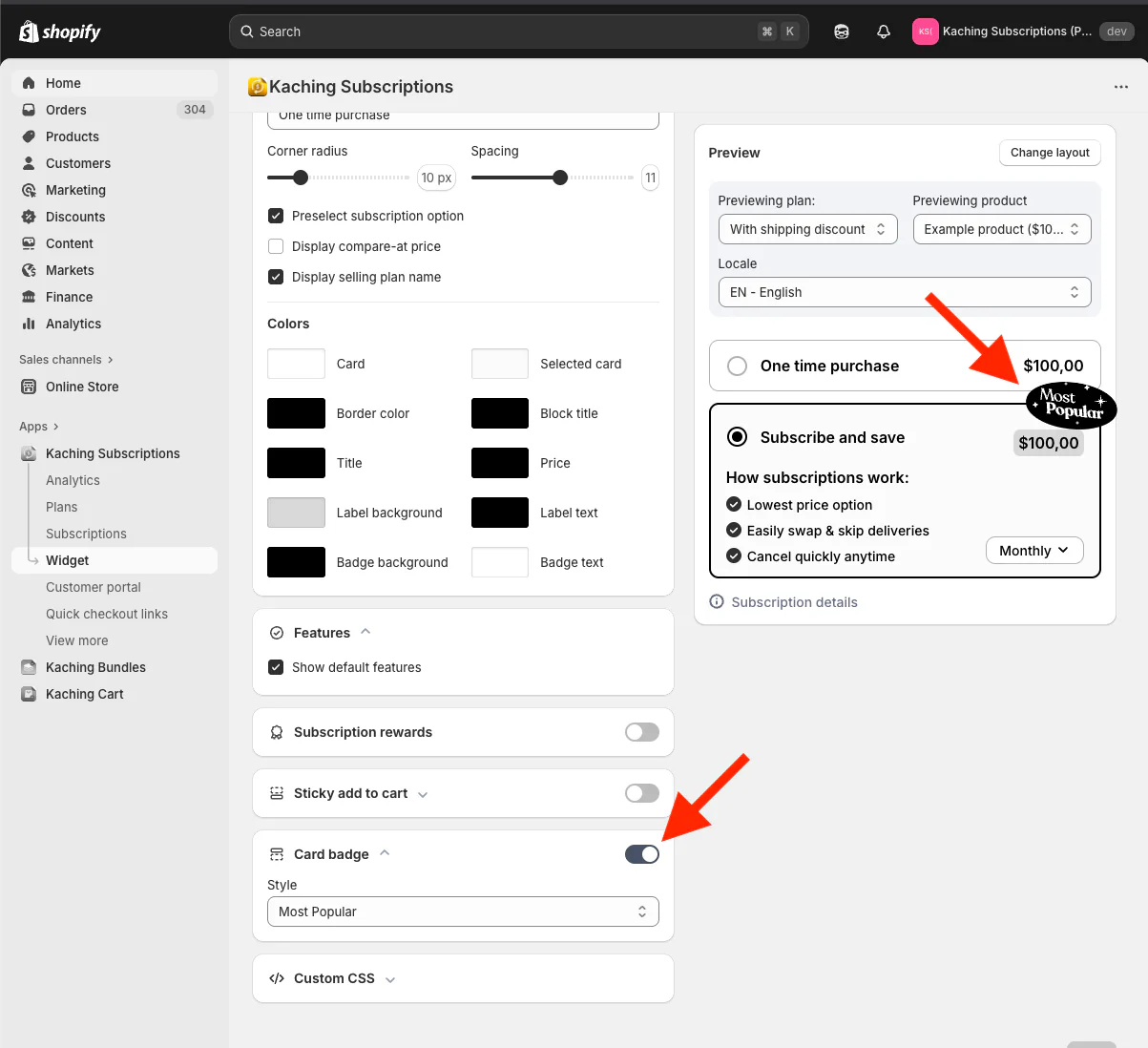This screenshot has width=1148, height=1048.
Task: Click the Apps heading in sidebar
Action: coord(38,427)
